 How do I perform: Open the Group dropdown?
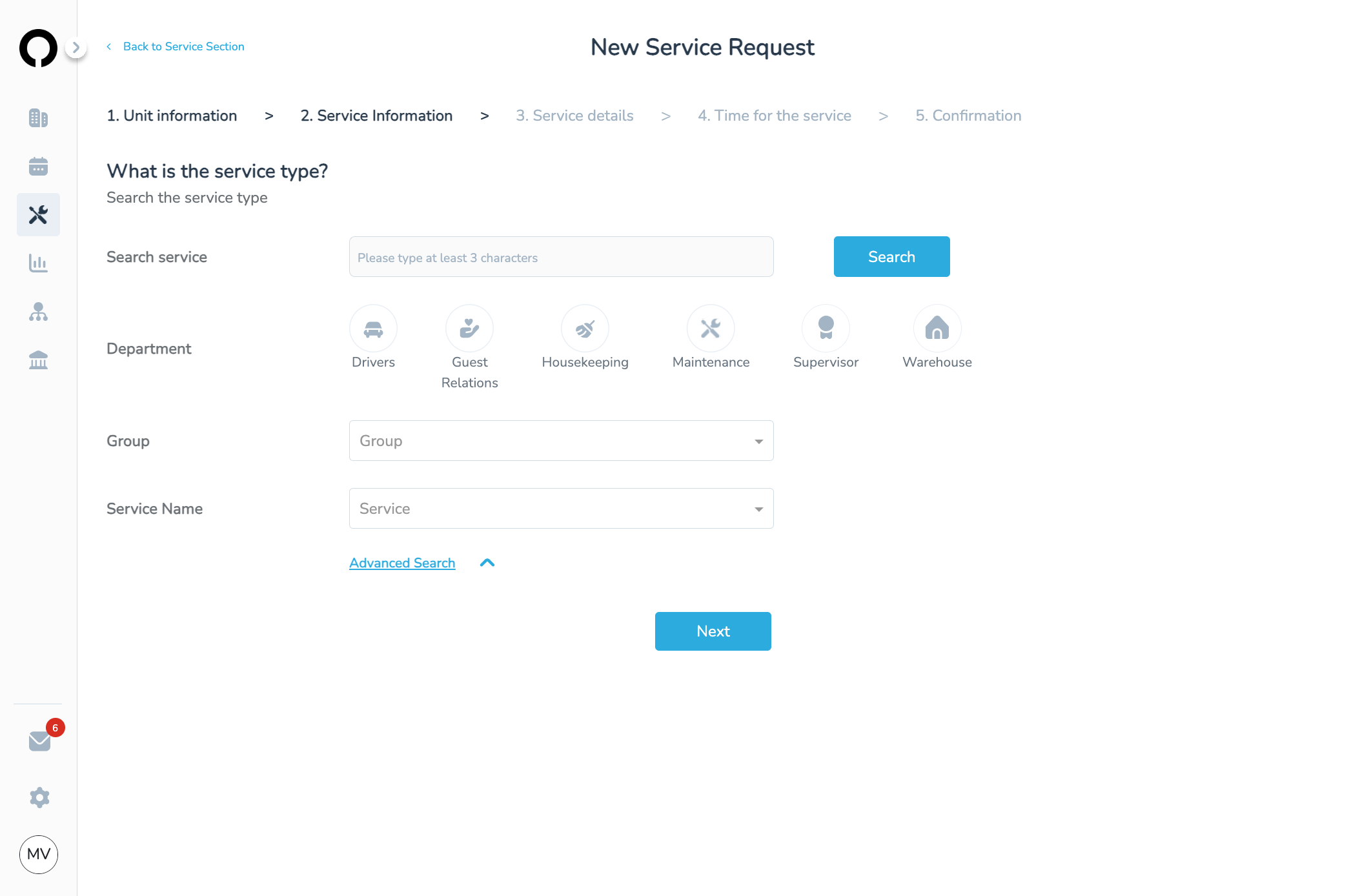(x=561, y=441)
